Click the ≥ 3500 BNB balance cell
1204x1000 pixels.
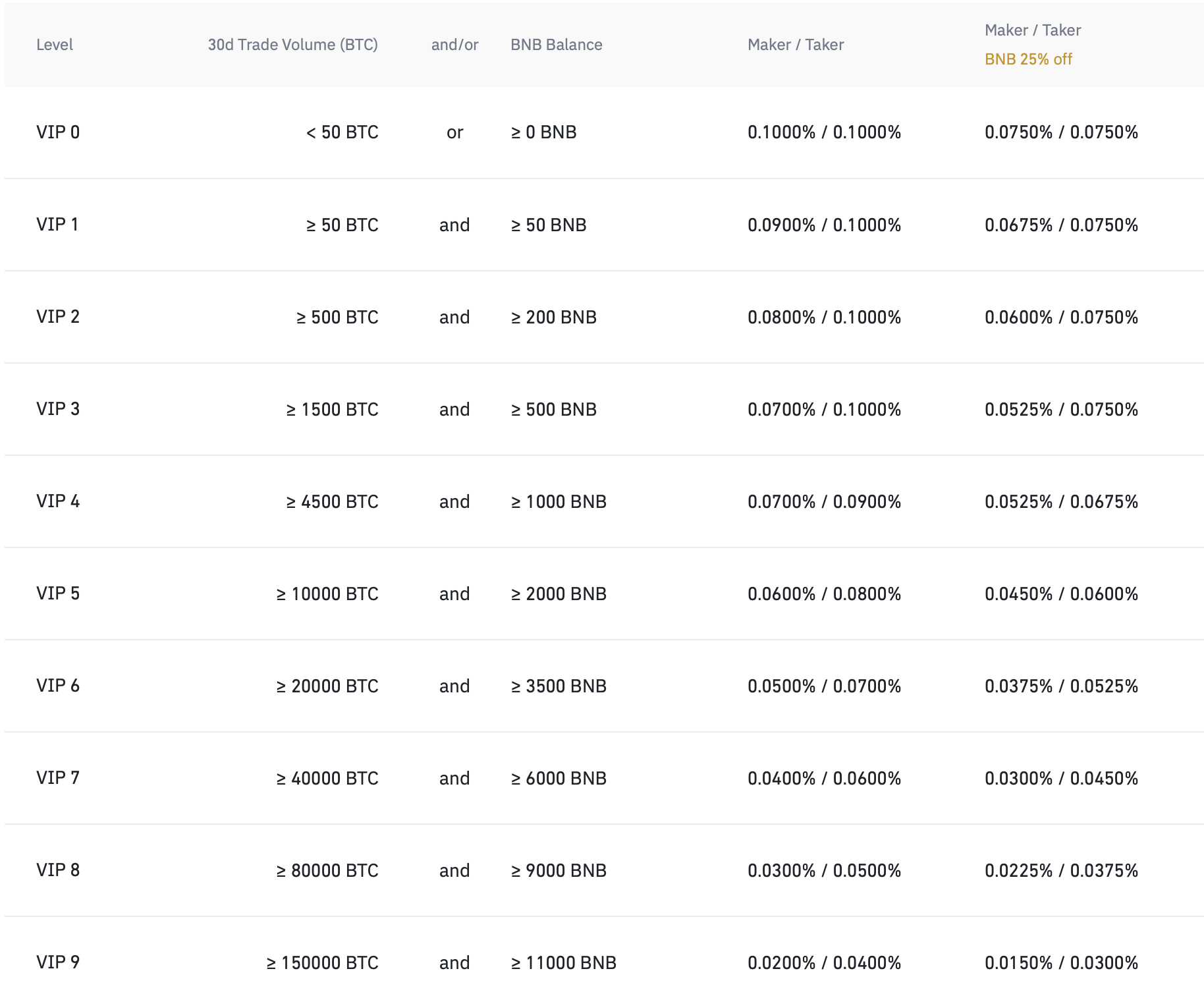(559, 686)
